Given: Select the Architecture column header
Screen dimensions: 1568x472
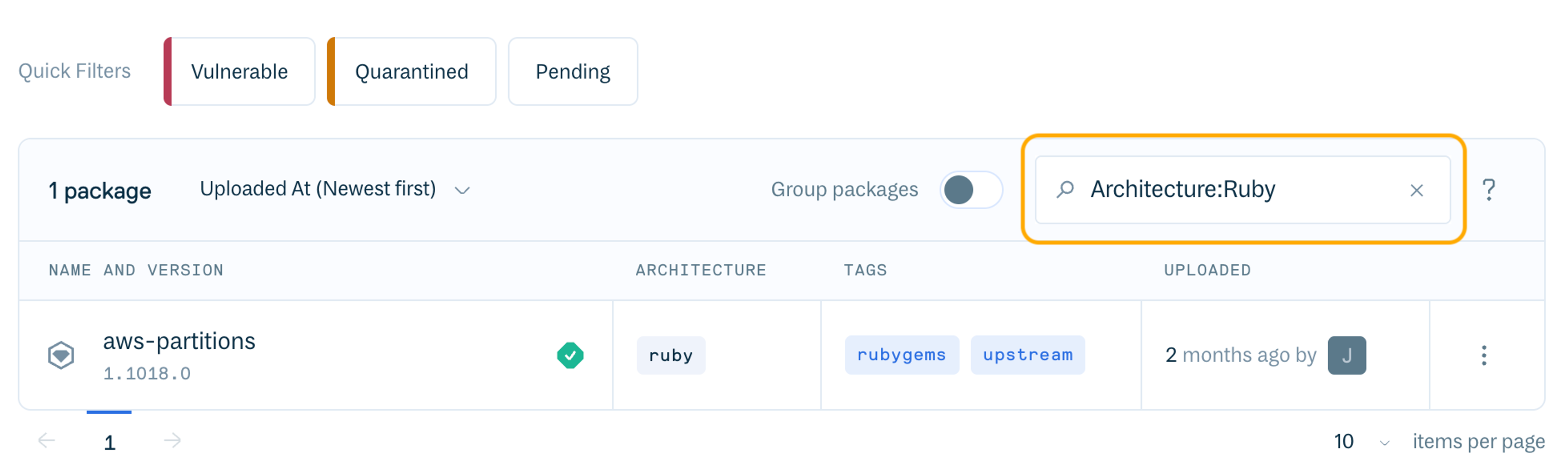Looking at the screenshot, I should click(701, 270).
